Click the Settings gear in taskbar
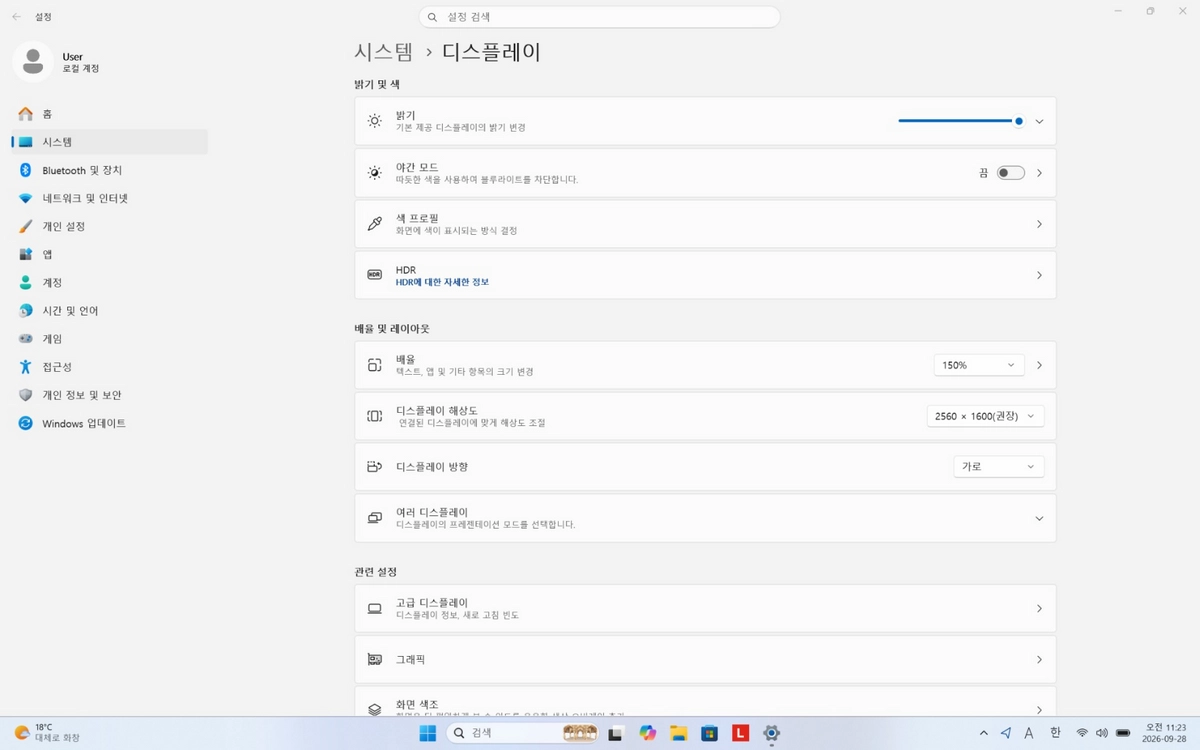The width and height of the screenshot is (1200, 750). pos(771,733)
